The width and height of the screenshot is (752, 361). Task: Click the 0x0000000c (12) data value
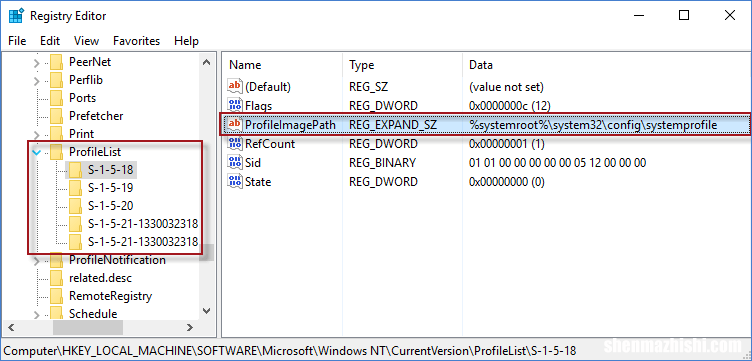pyautogui.click(x=509, y=105)
